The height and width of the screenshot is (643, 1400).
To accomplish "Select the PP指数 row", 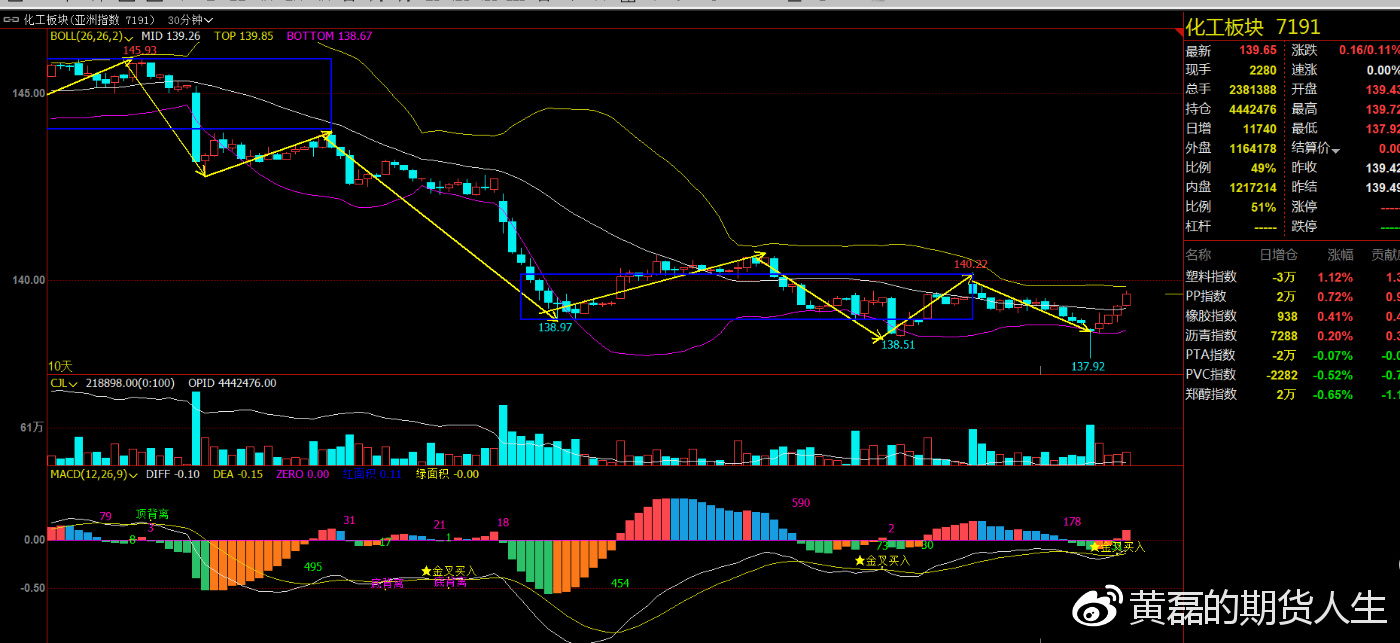I will (x=1292, y=297).
